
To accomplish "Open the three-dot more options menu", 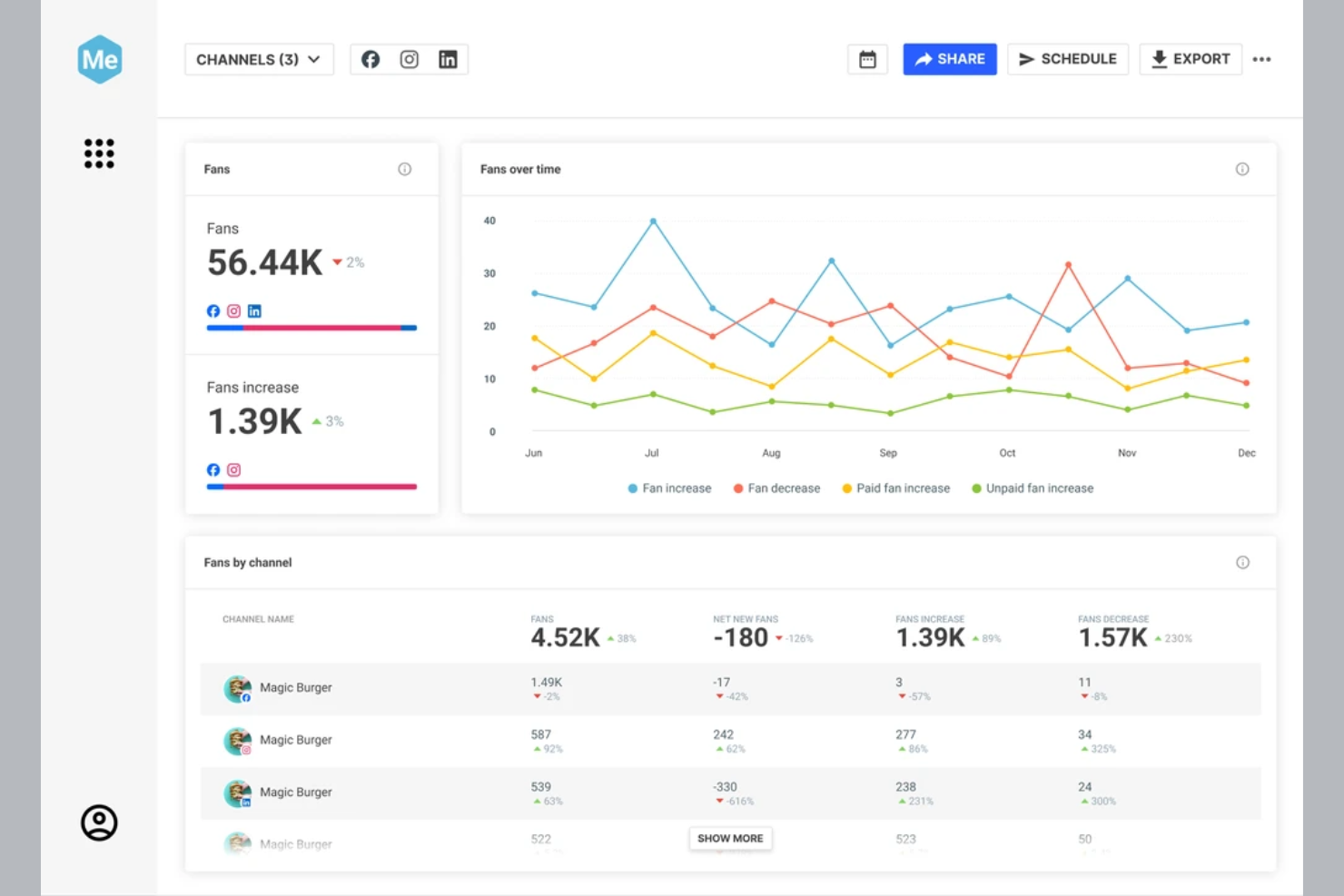I will pos(1261,59).
